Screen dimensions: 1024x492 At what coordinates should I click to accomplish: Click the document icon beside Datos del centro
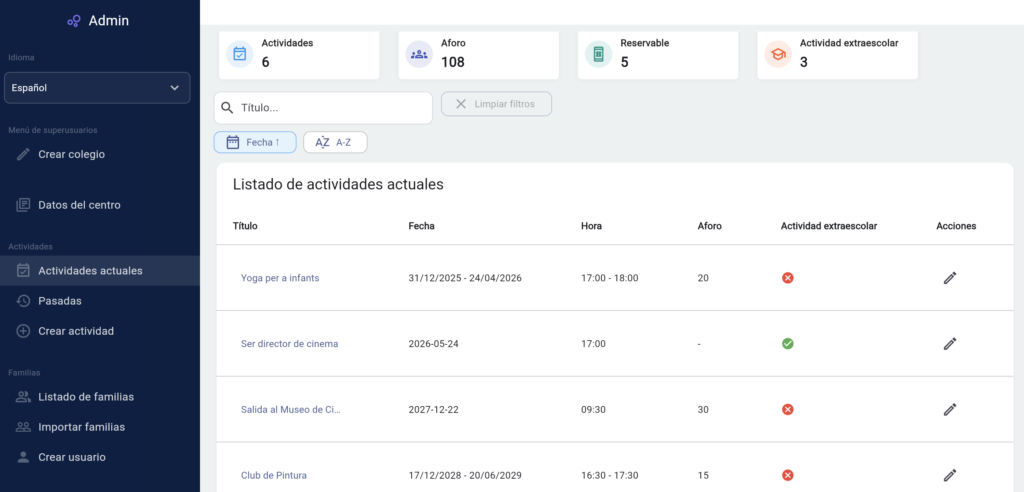point(23,205)
